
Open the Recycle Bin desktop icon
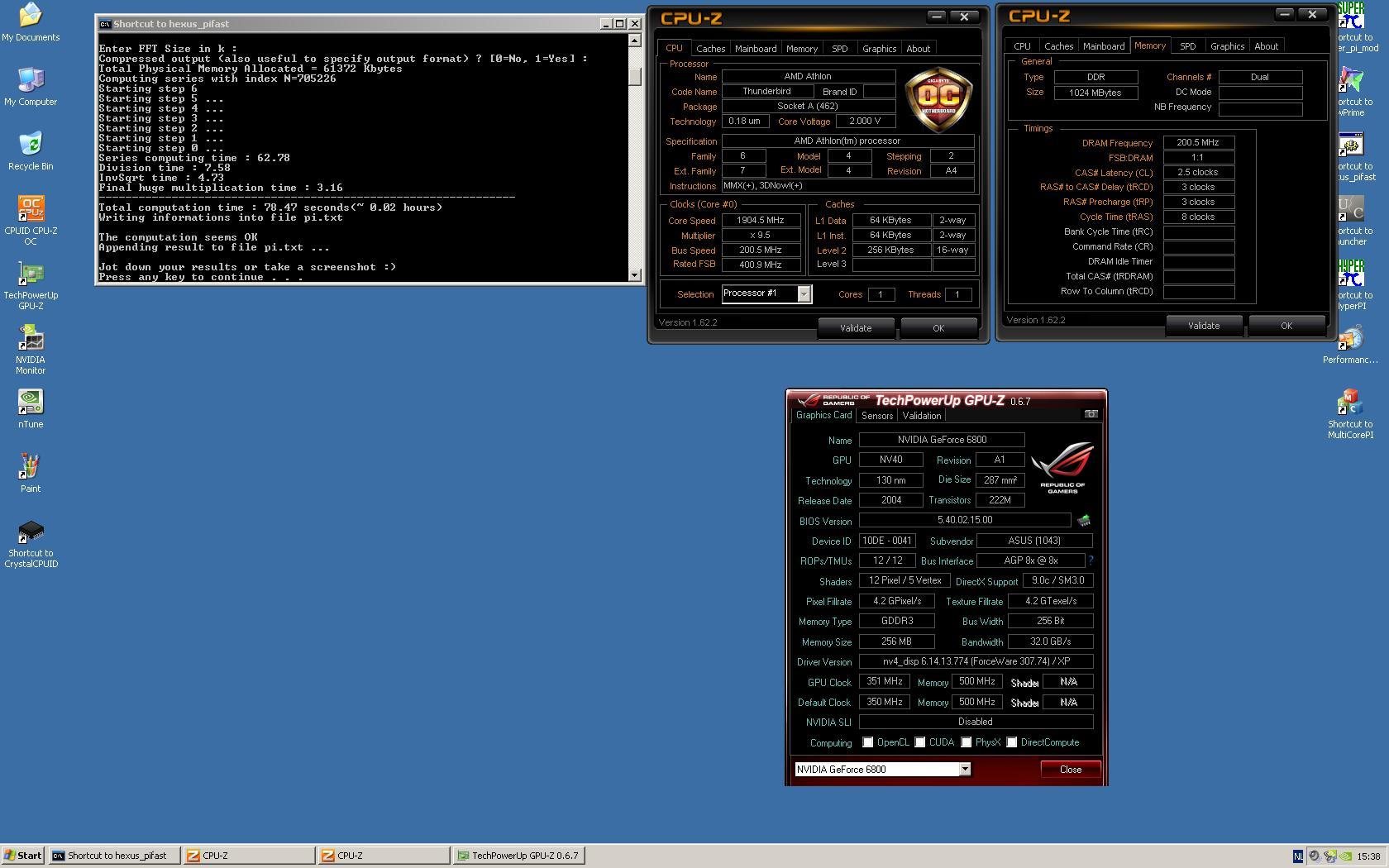pyautogui.click(x=31, y=151)
